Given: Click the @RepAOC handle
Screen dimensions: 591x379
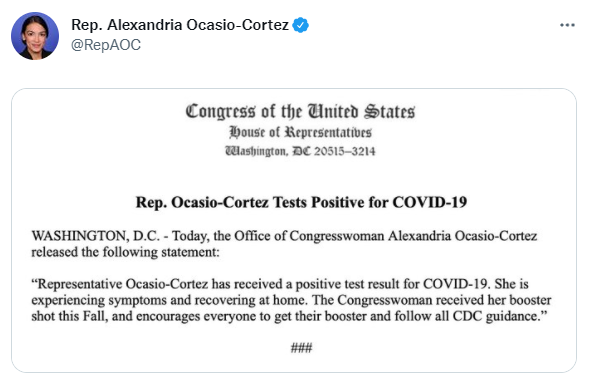Looking at the screenshot, I should click(x=106, y=45).
